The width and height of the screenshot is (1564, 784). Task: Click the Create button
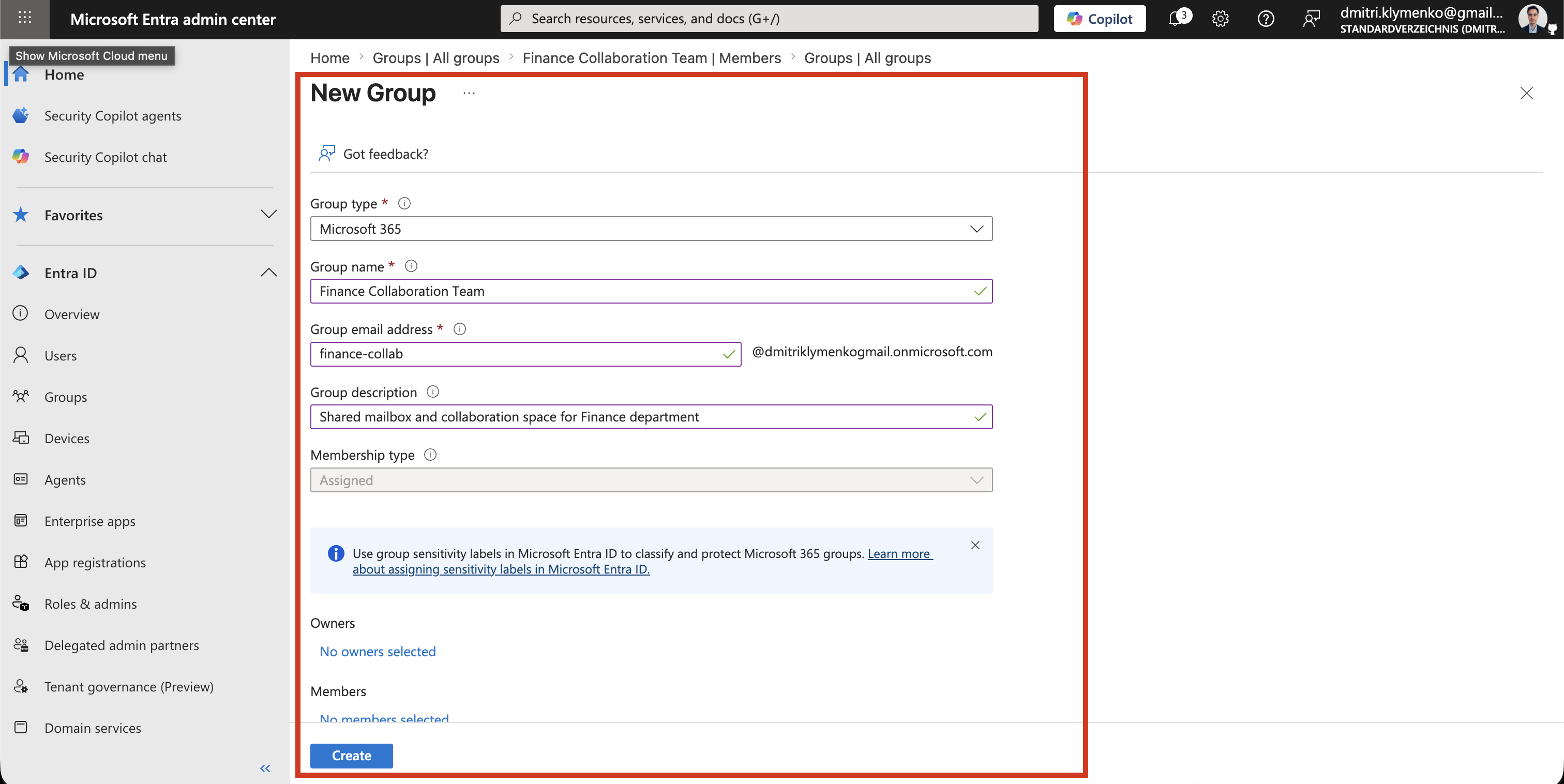click(352, 756)
